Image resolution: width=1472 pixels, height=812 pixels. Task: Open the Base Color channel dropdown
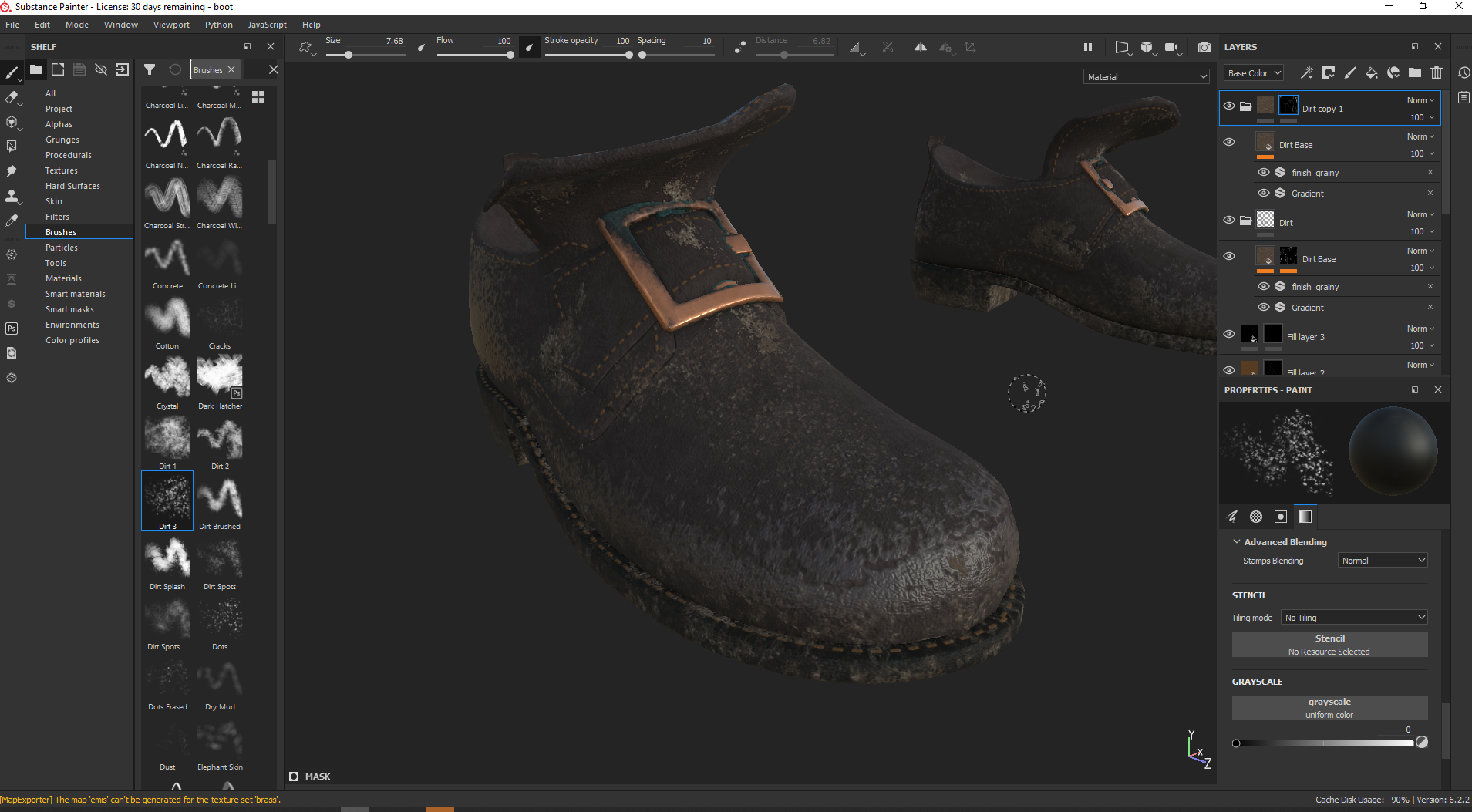[x=1254, y=73]
